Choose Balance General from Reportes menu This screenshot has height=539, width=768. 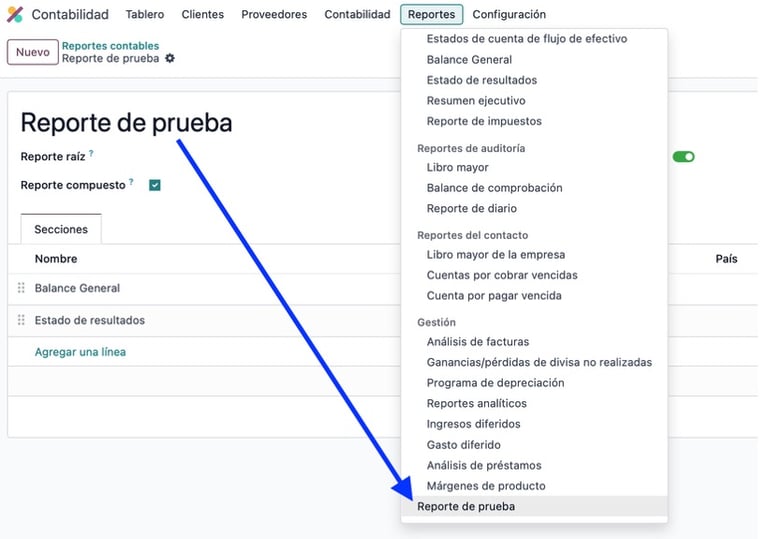(469, 59)
